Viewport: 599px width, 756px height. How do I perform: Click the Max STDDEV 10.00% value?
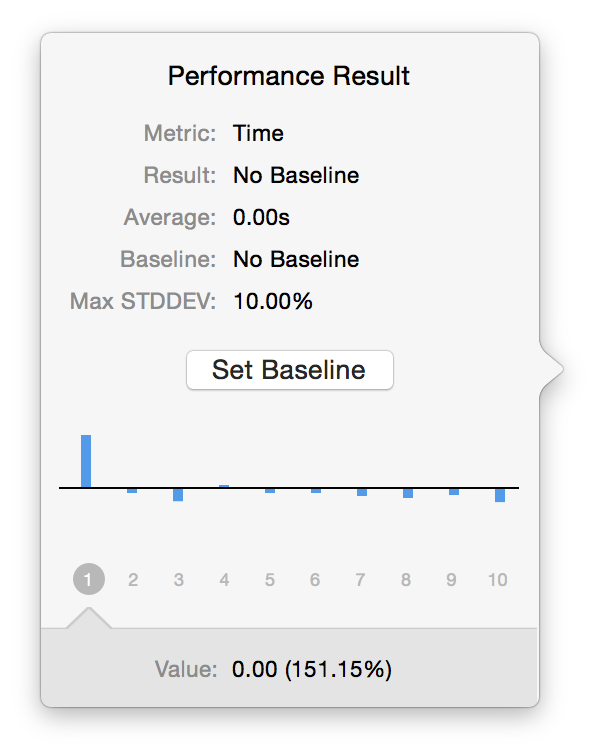(273, 301)
